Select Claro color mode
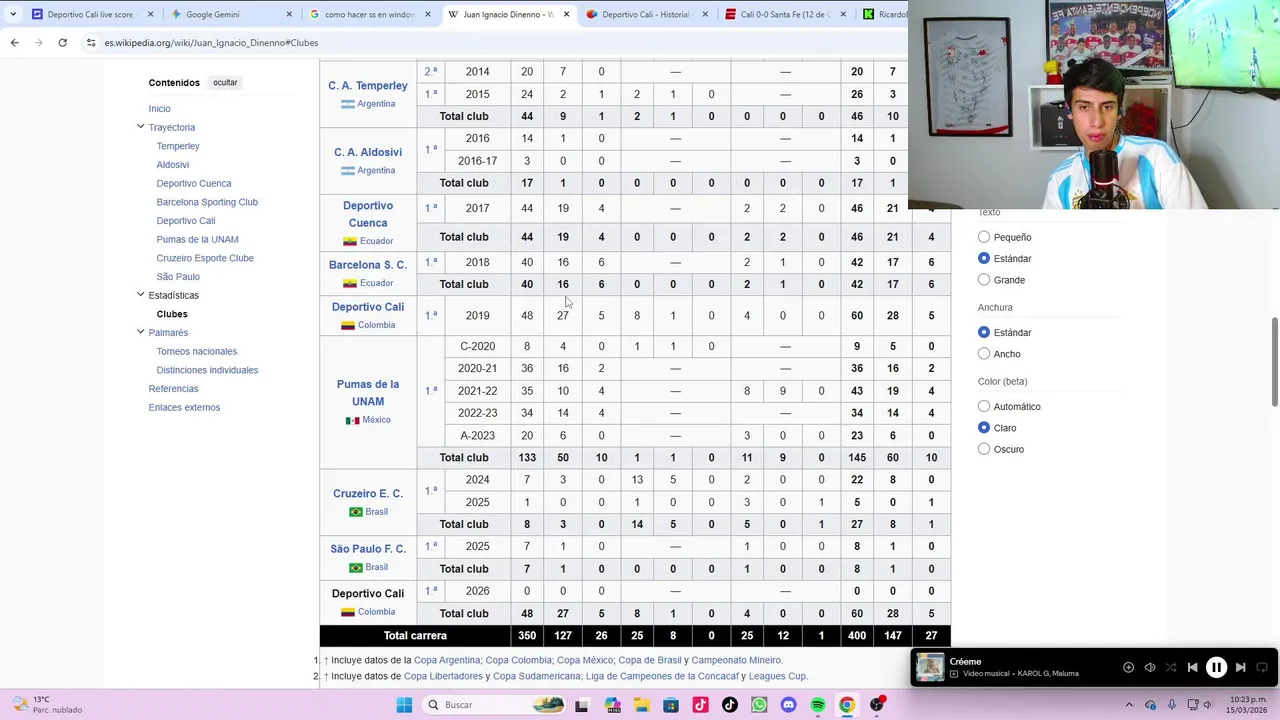This screenshot has width=1280, height=720. [984, 428]
